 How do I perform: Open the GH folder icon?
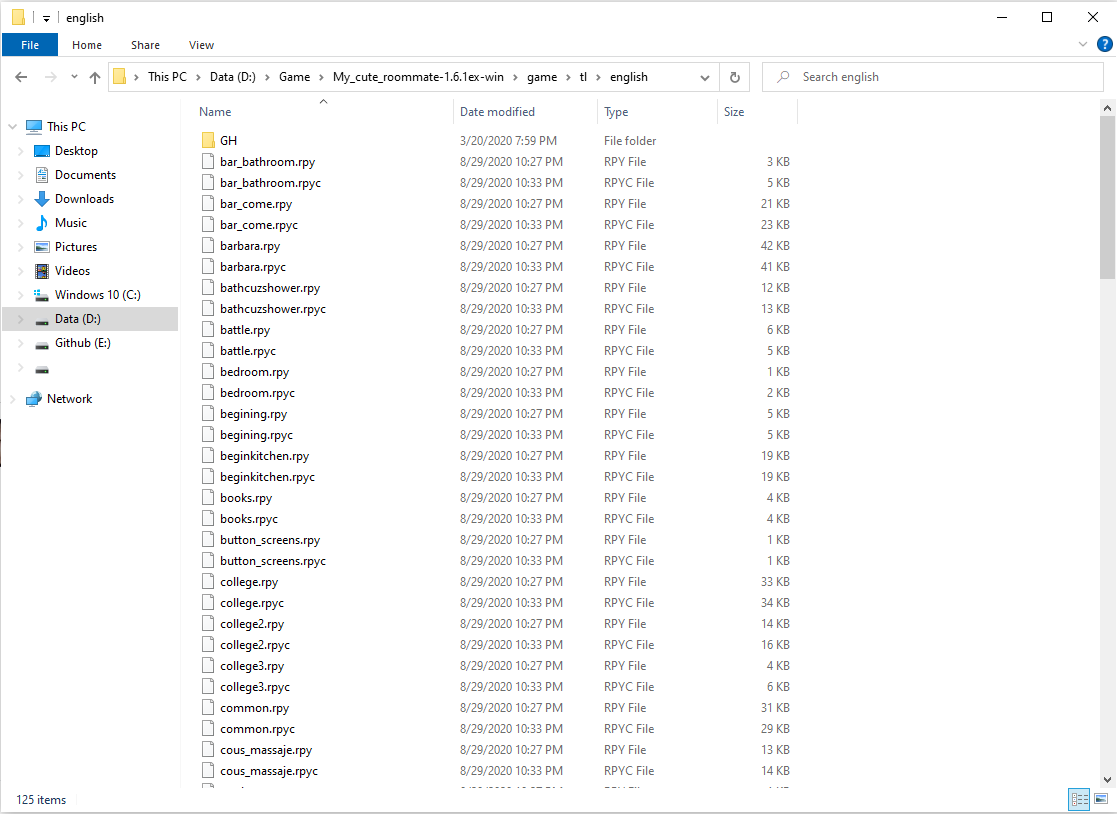coord(208,140)
